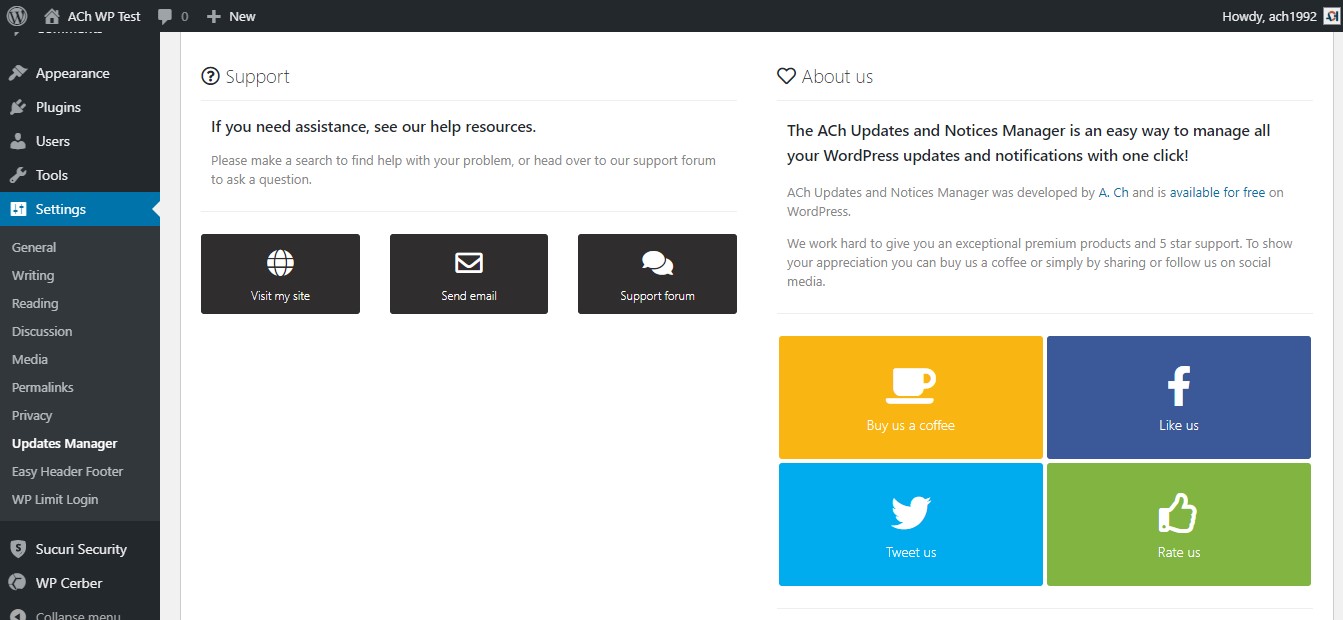Click the Twitter Tweet us bird icon
The image size is (1343, 620).
[x=910, y=512]
